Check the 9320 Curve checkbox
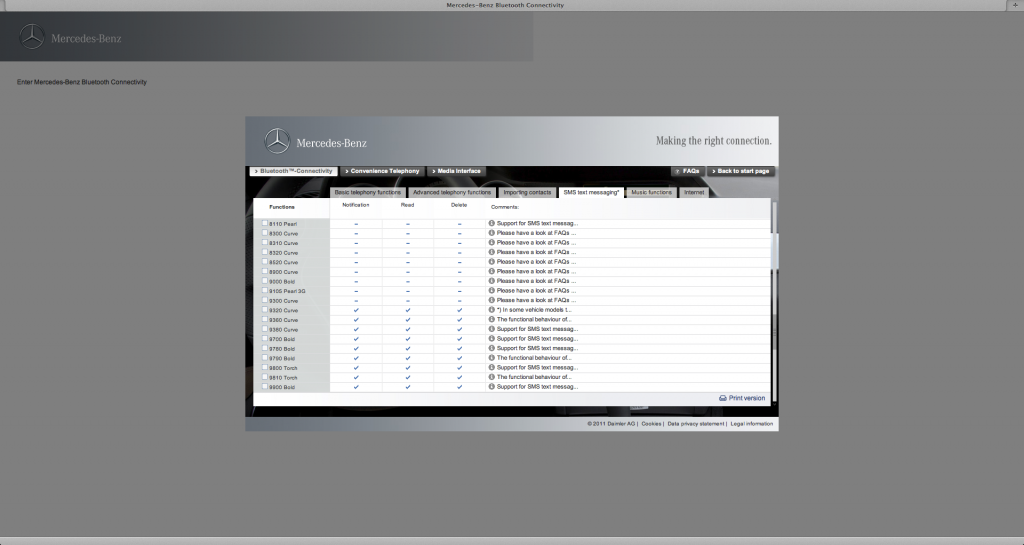1024x545 pixels. point(265,310)
